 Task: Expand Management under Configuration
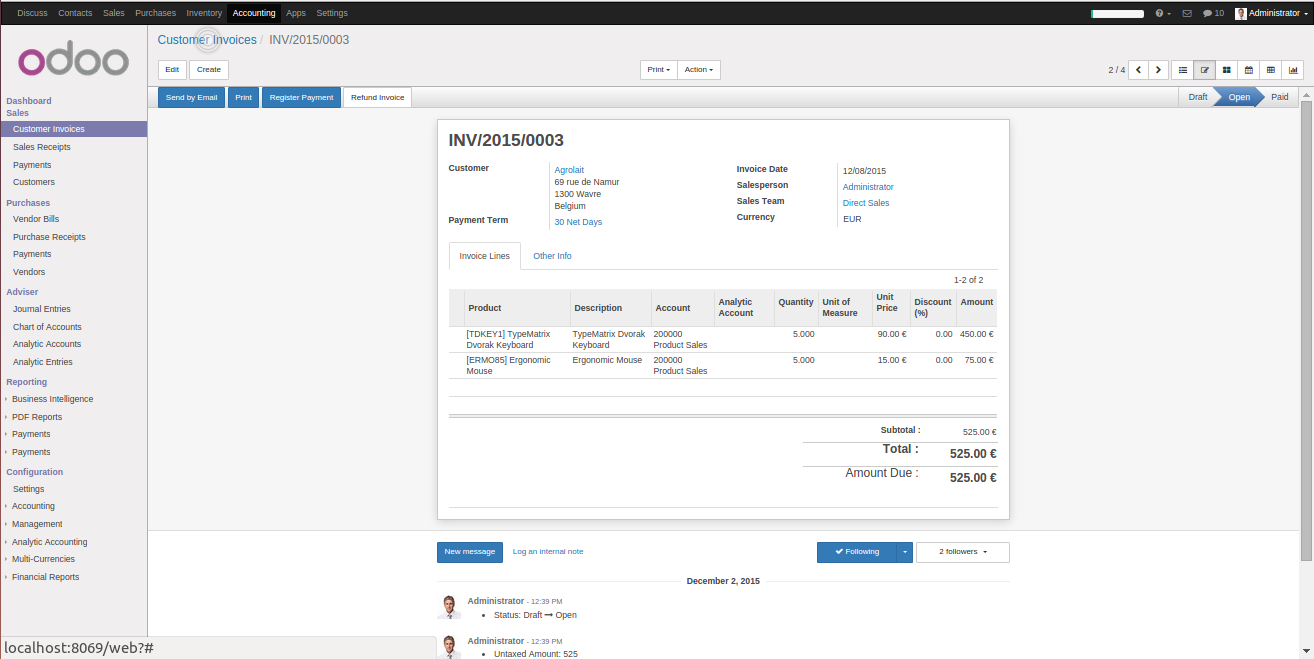[x=37, y=524]
